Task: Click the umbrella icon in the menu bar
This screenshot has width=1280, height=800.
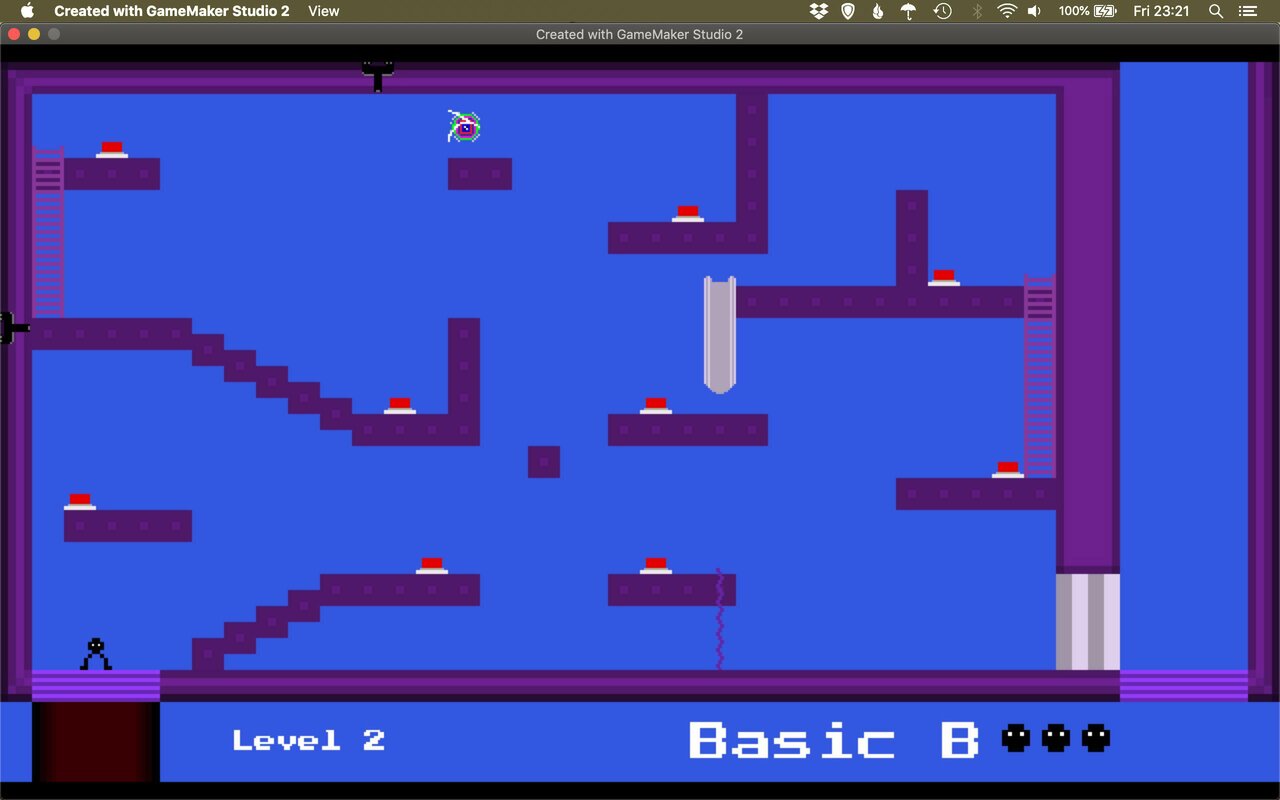Action: click(908, 11)
